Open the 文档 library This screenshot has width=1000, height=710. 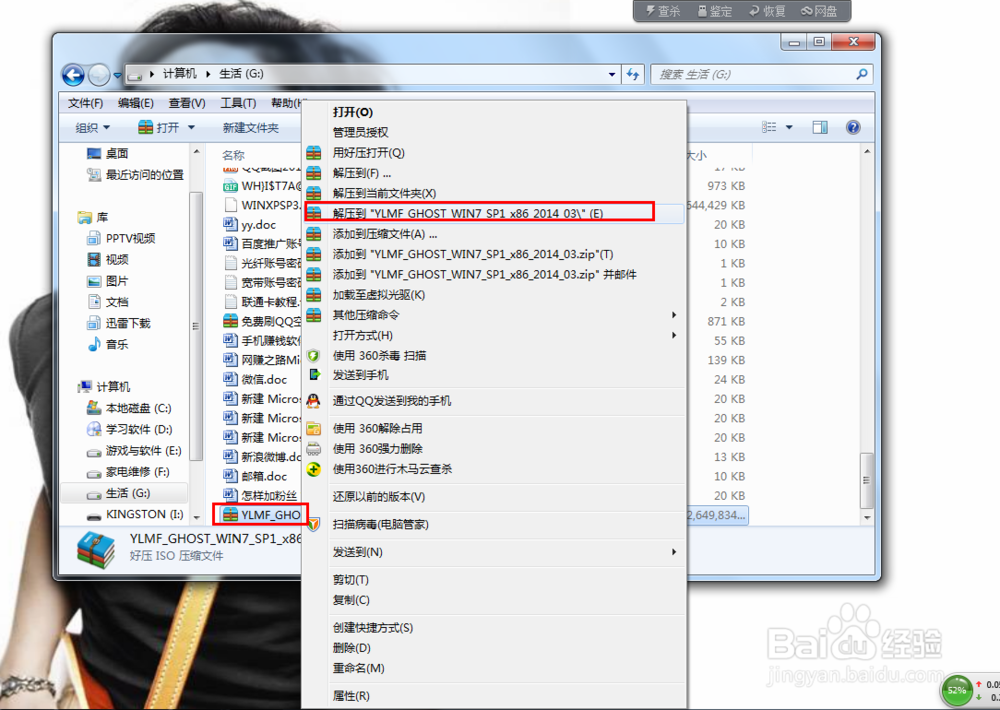pos(108,302)
